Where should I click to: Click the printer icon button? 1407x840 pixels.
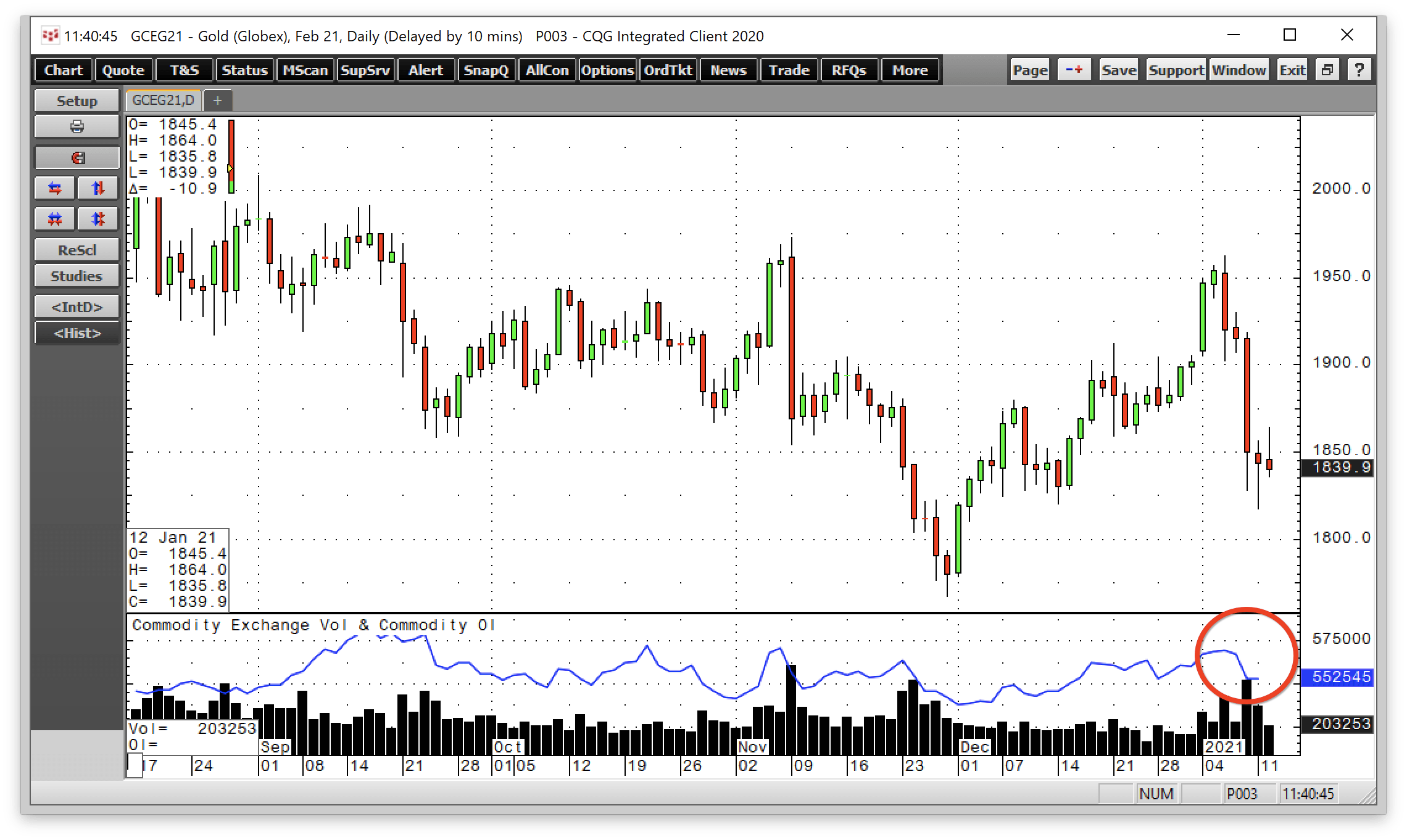coord(77,126)
